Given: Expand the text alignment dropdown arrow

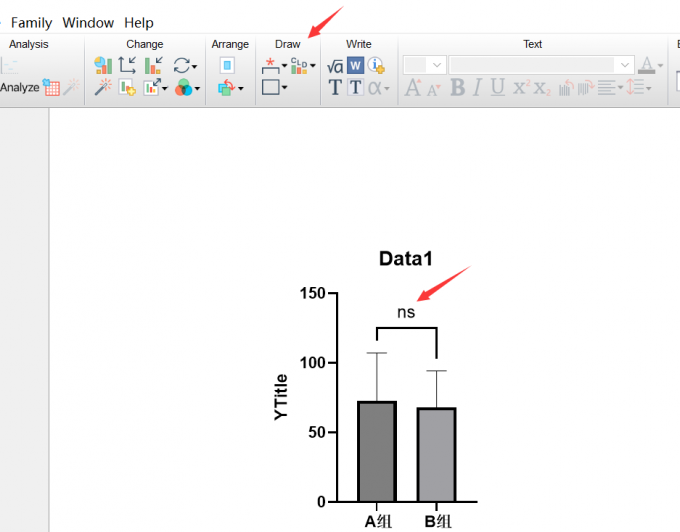Looking at the screenshot, I should 620,88.
